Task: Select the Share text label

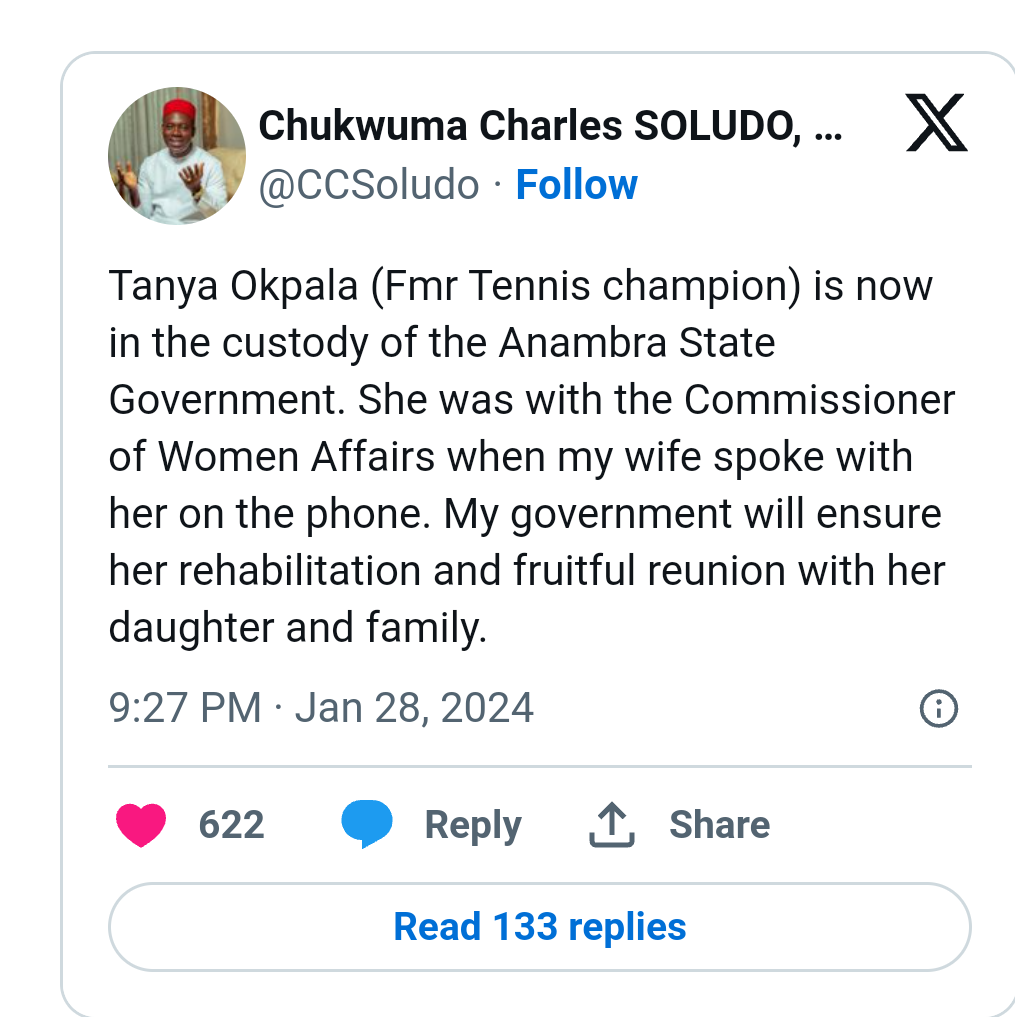Action: 720,824
